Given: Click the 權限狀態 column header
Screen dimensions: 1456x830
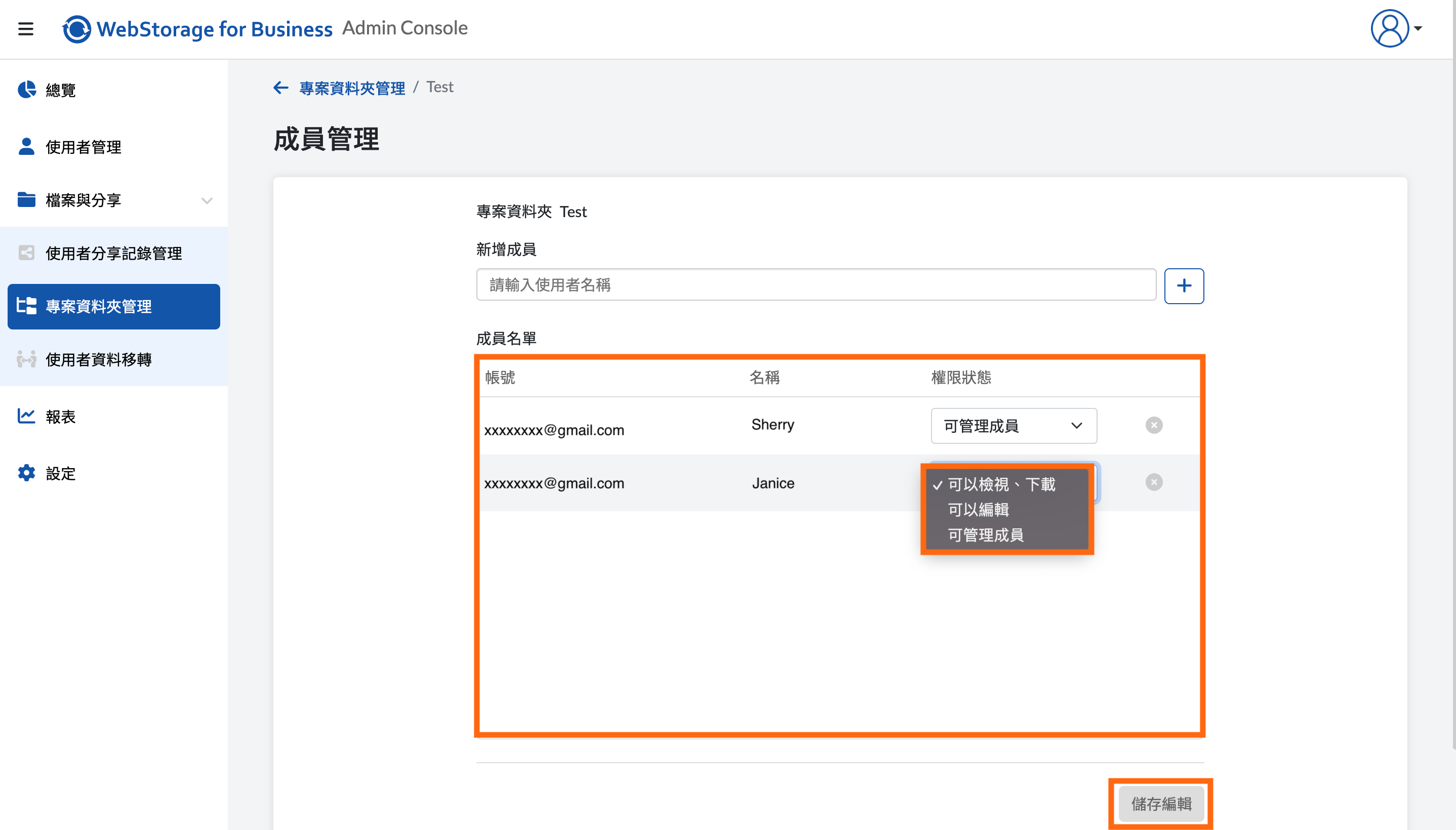Looking at the screenshot, I should click(x=961, y=377).
